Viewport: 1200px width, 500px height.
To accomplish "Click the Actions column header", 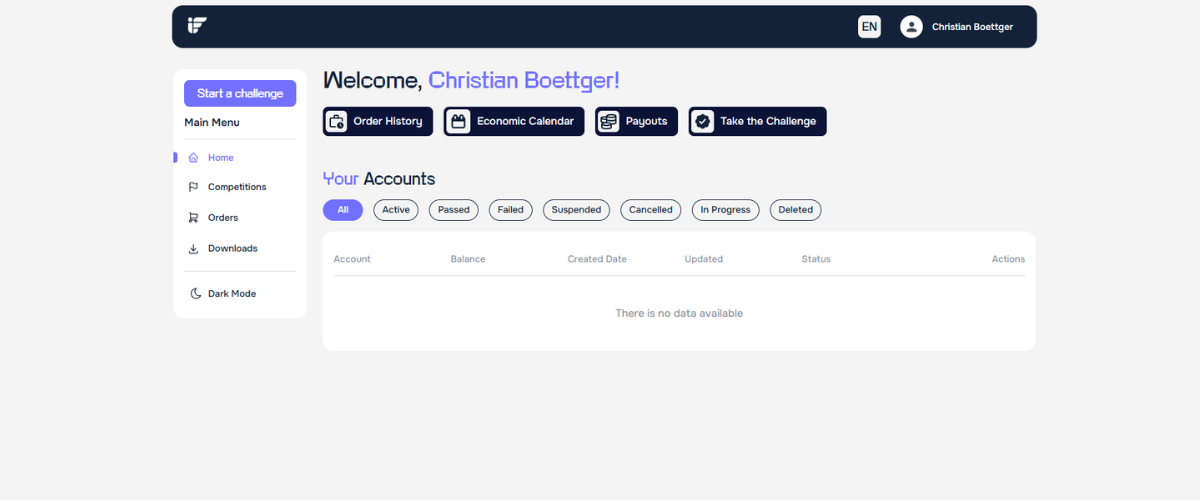I will click(x=1008, y=259).
